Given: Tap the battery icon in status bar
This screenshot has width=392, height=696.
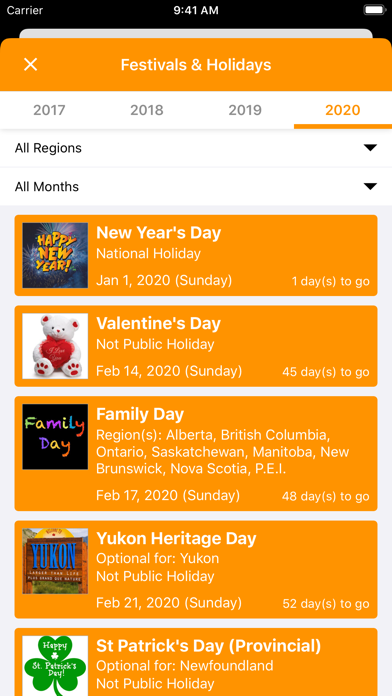Looking at the screenshot, I should [x=372, y=10].
